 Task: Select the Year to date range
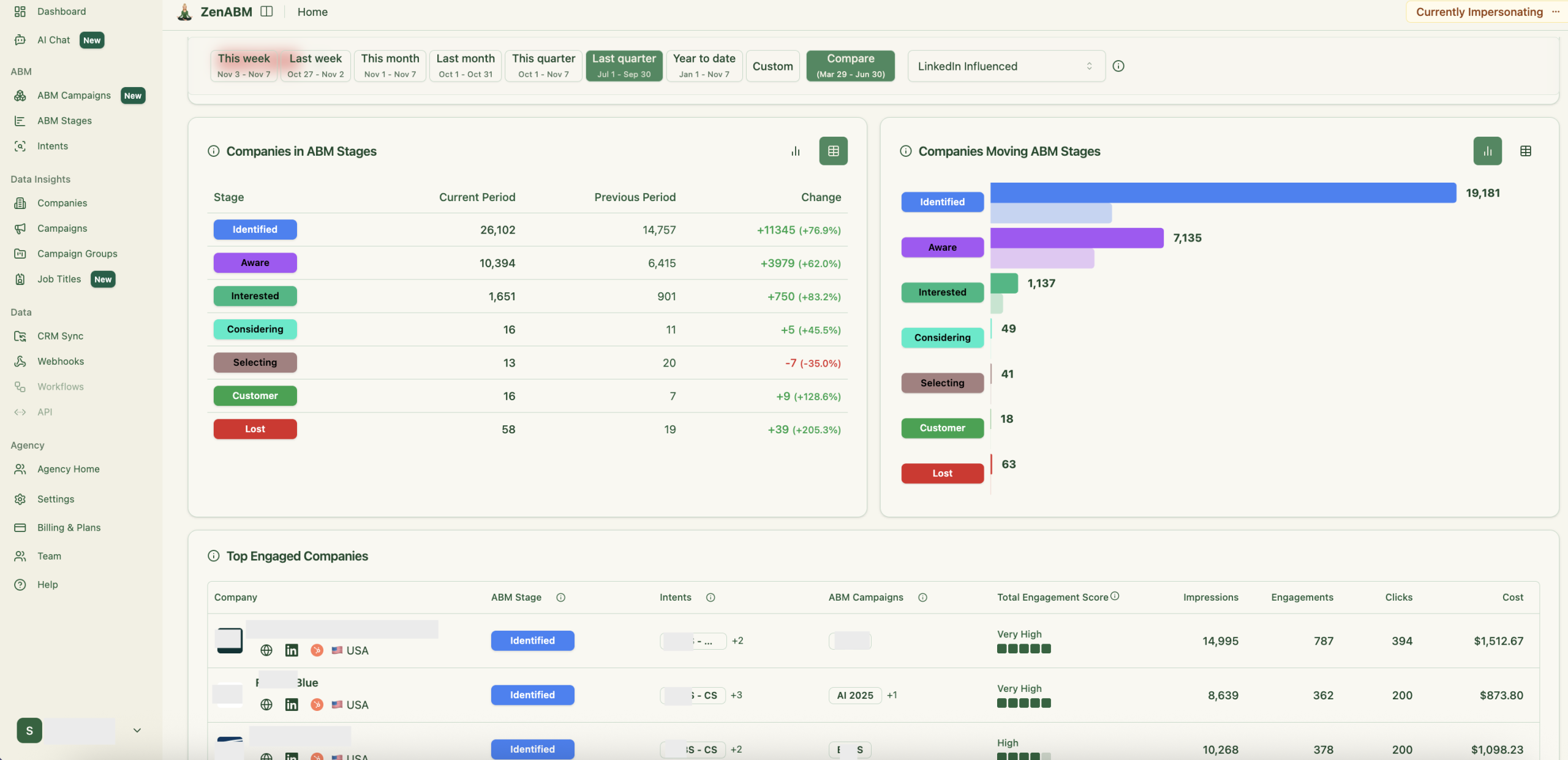pos(703,66)
